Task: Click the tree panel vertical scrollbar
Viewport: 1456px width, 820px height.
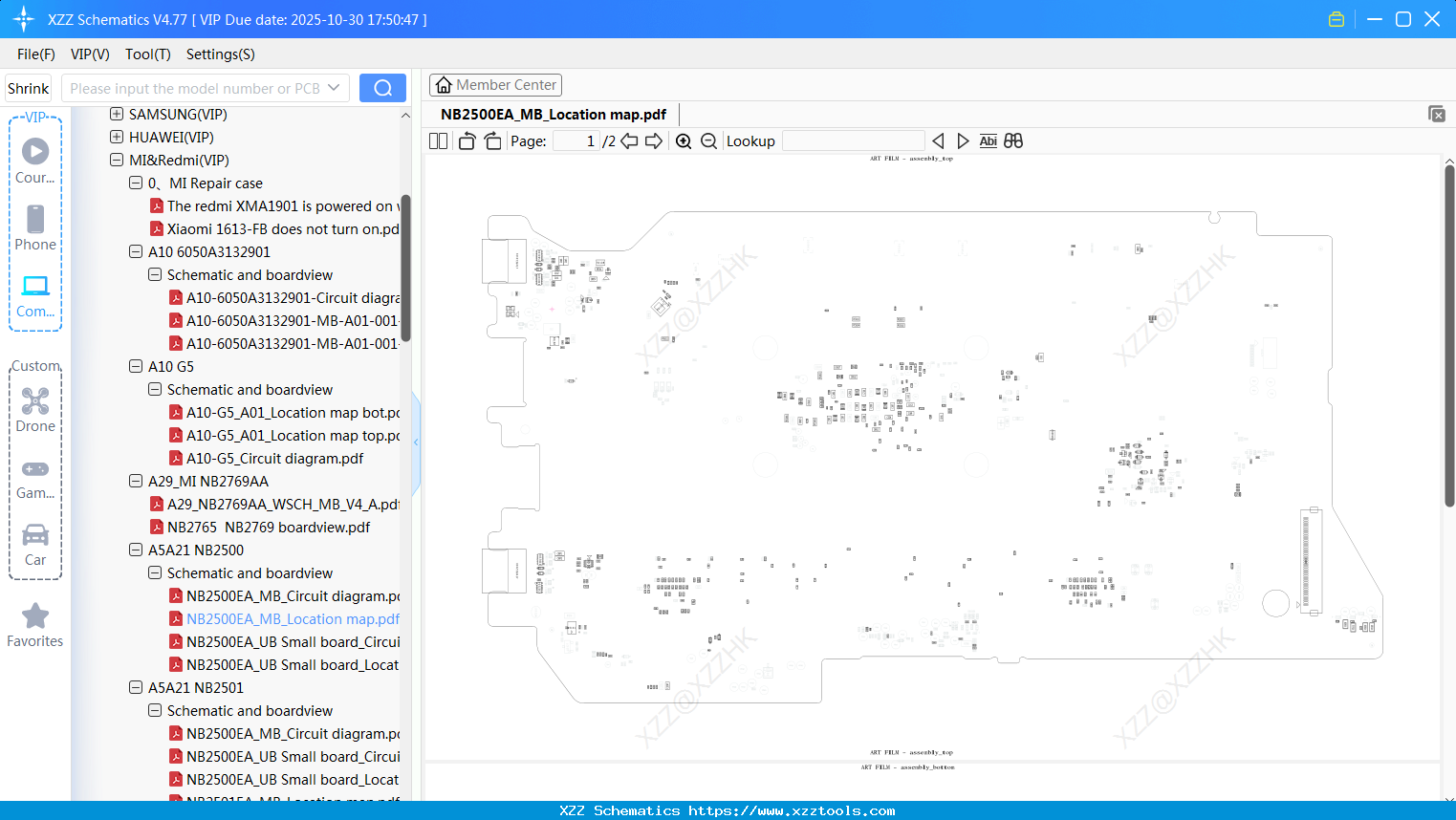Action: click(405, 268)
